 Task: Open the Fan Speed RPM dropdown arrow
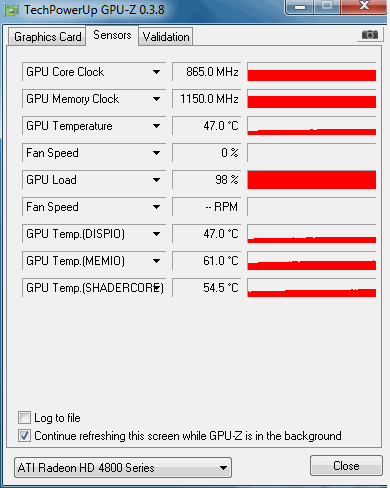157,207
